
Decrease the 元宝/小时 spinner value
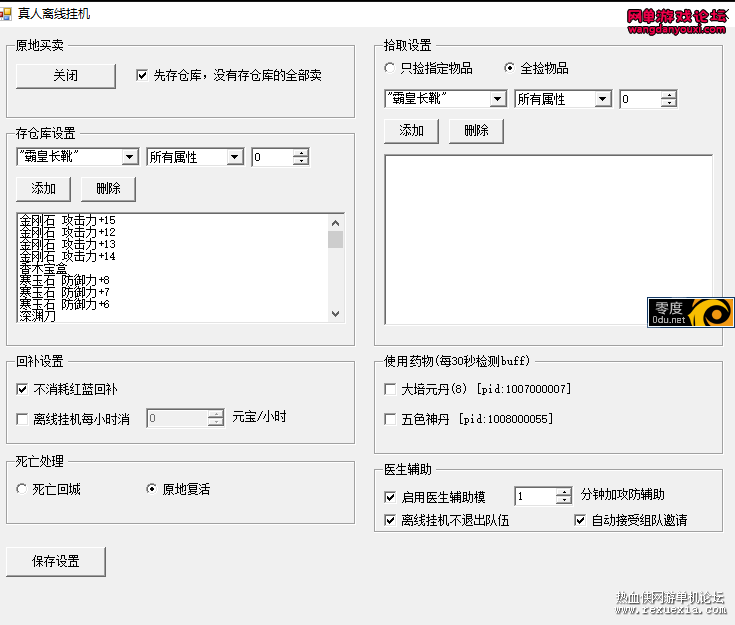point(216,422)
